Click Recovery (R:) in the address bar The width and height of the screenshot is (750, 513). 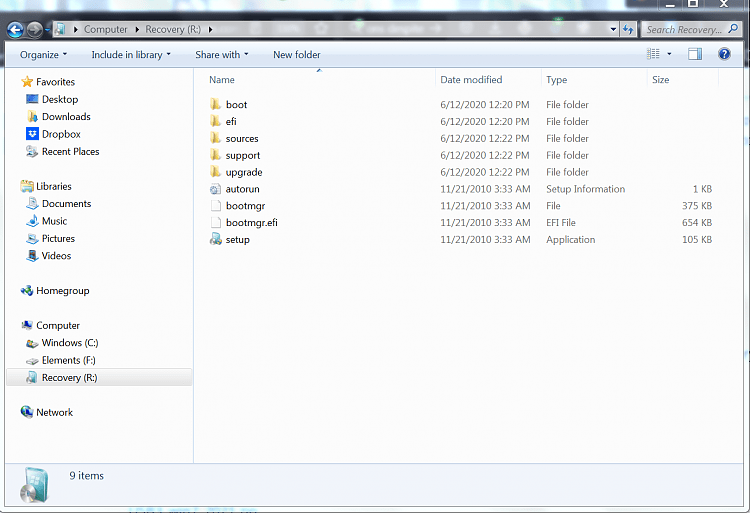[173, 30]
